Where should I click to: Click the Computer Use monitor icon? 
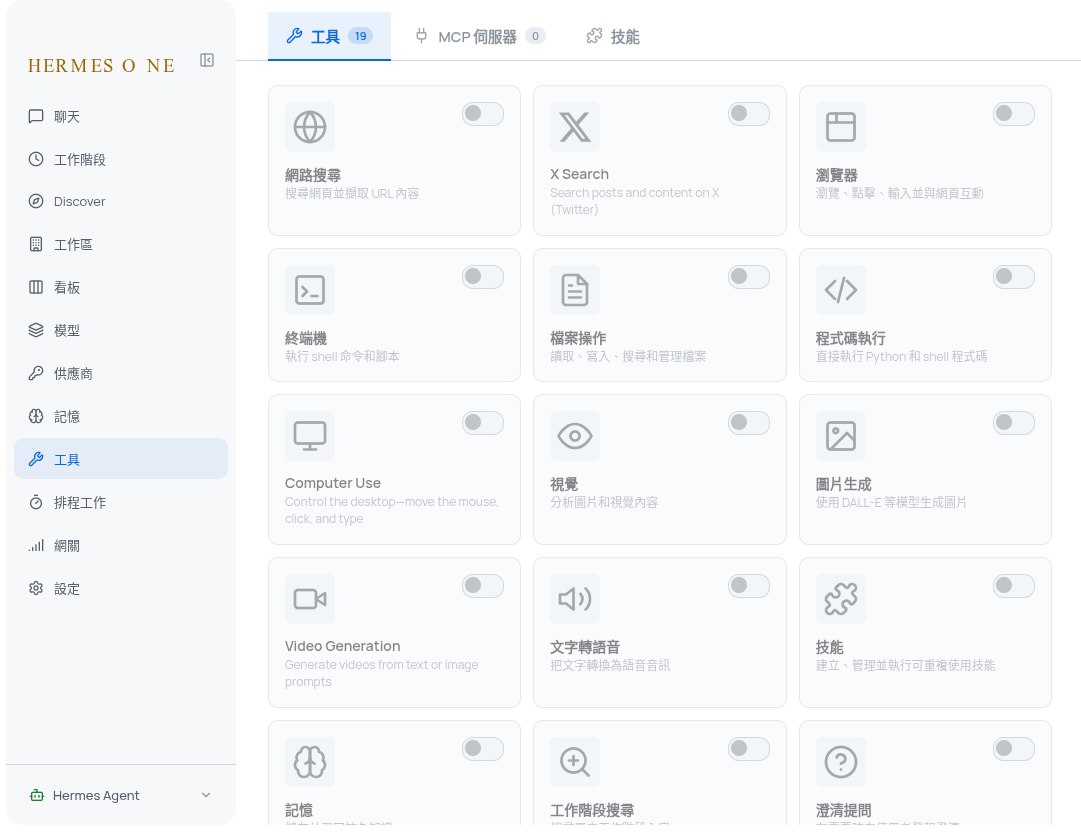tap(310, 436)
